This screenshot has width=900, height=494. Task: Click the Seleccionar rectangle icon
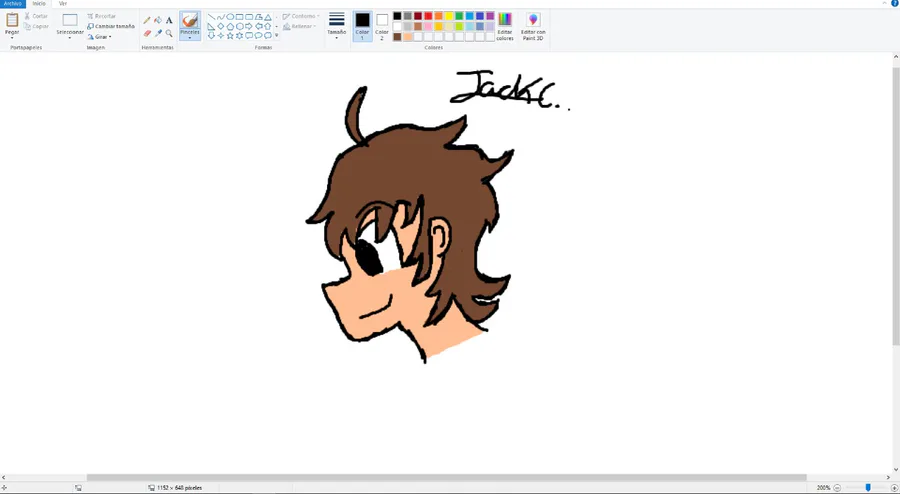coord(69,20)
